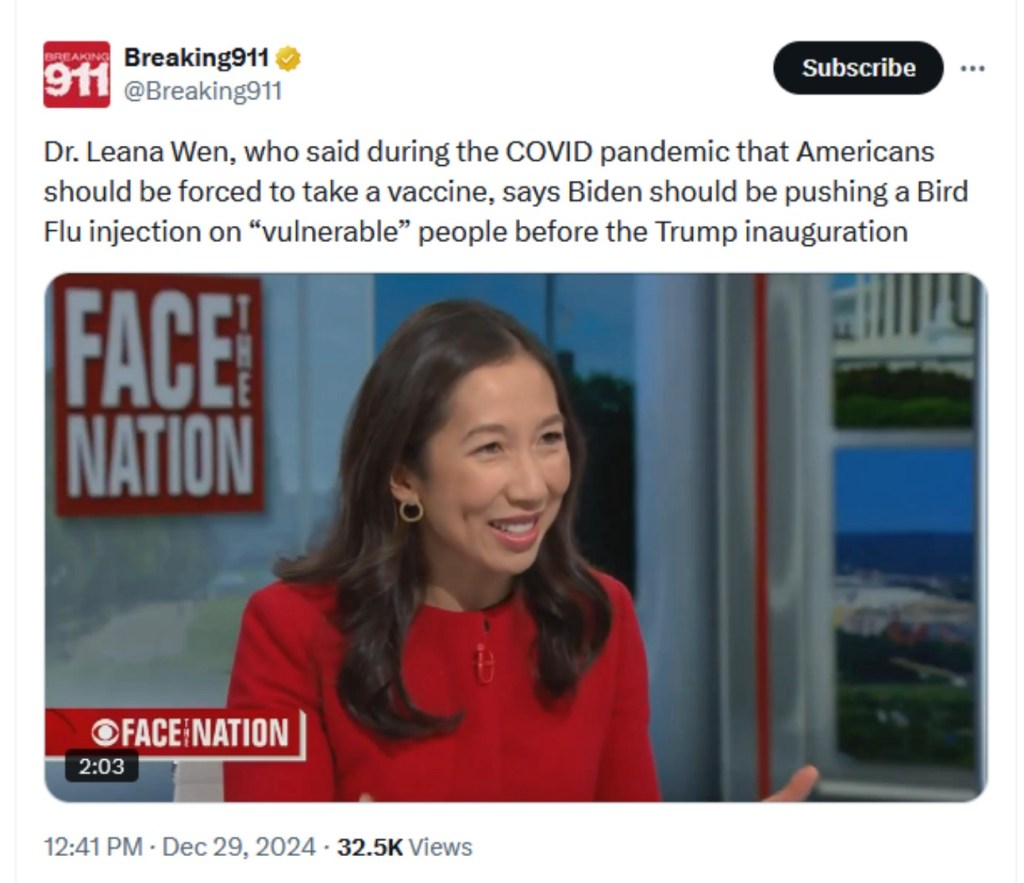This screenshot has width=1024, height=883.
Task: Open the Dec 29, 2024 date link
Action: tap(238, 847)
